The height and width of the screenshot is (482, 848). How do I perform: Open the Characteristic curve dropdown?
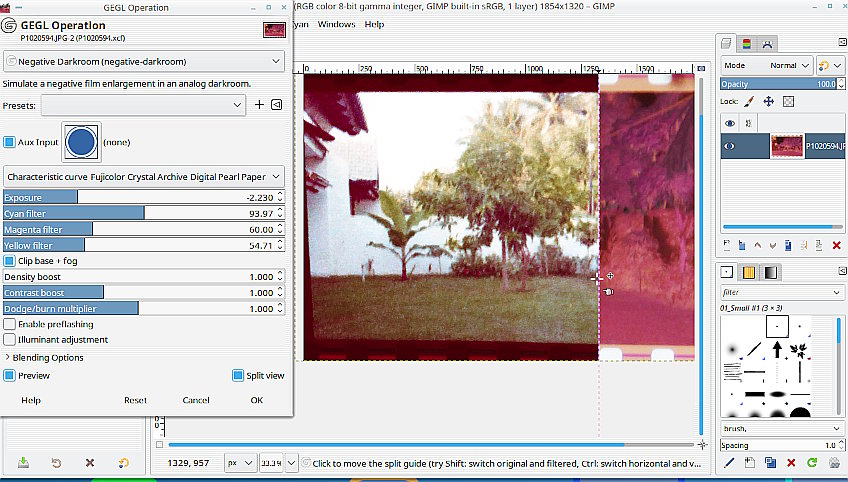click(x=144, y=177)
